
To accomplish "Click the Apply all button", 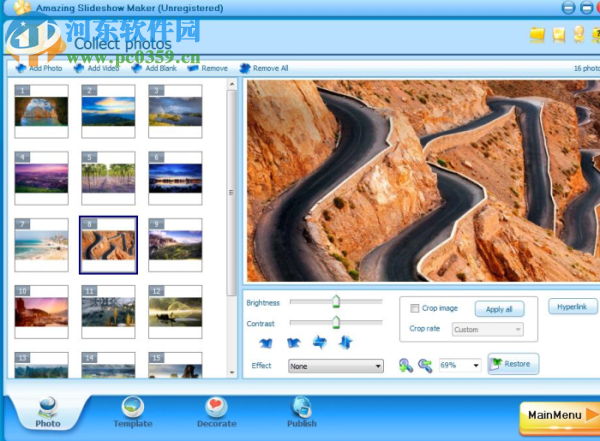I will click(499, 309).
